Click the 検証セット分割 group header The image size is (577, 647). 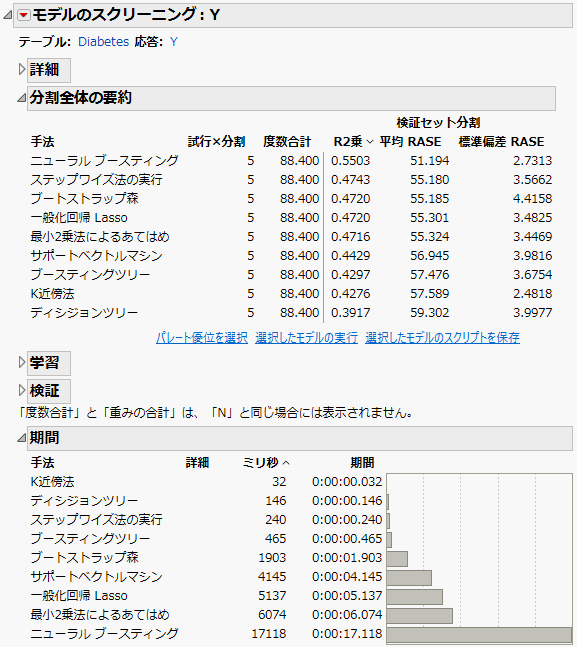[x=438, y=123]
